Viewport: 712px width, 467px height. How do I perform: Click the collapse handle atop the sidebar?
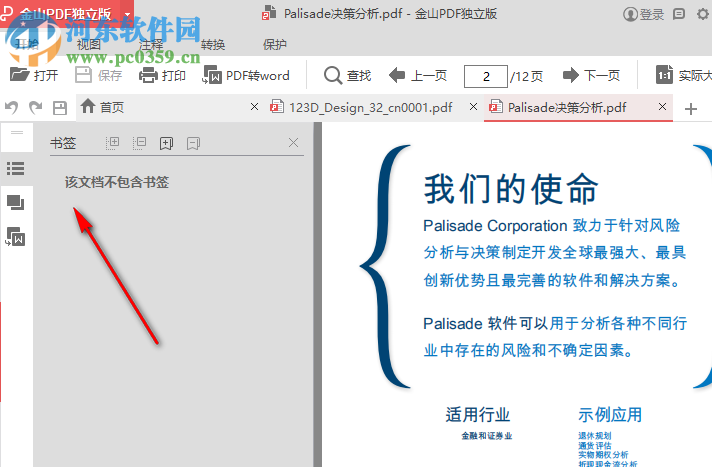tap(17, 132)
